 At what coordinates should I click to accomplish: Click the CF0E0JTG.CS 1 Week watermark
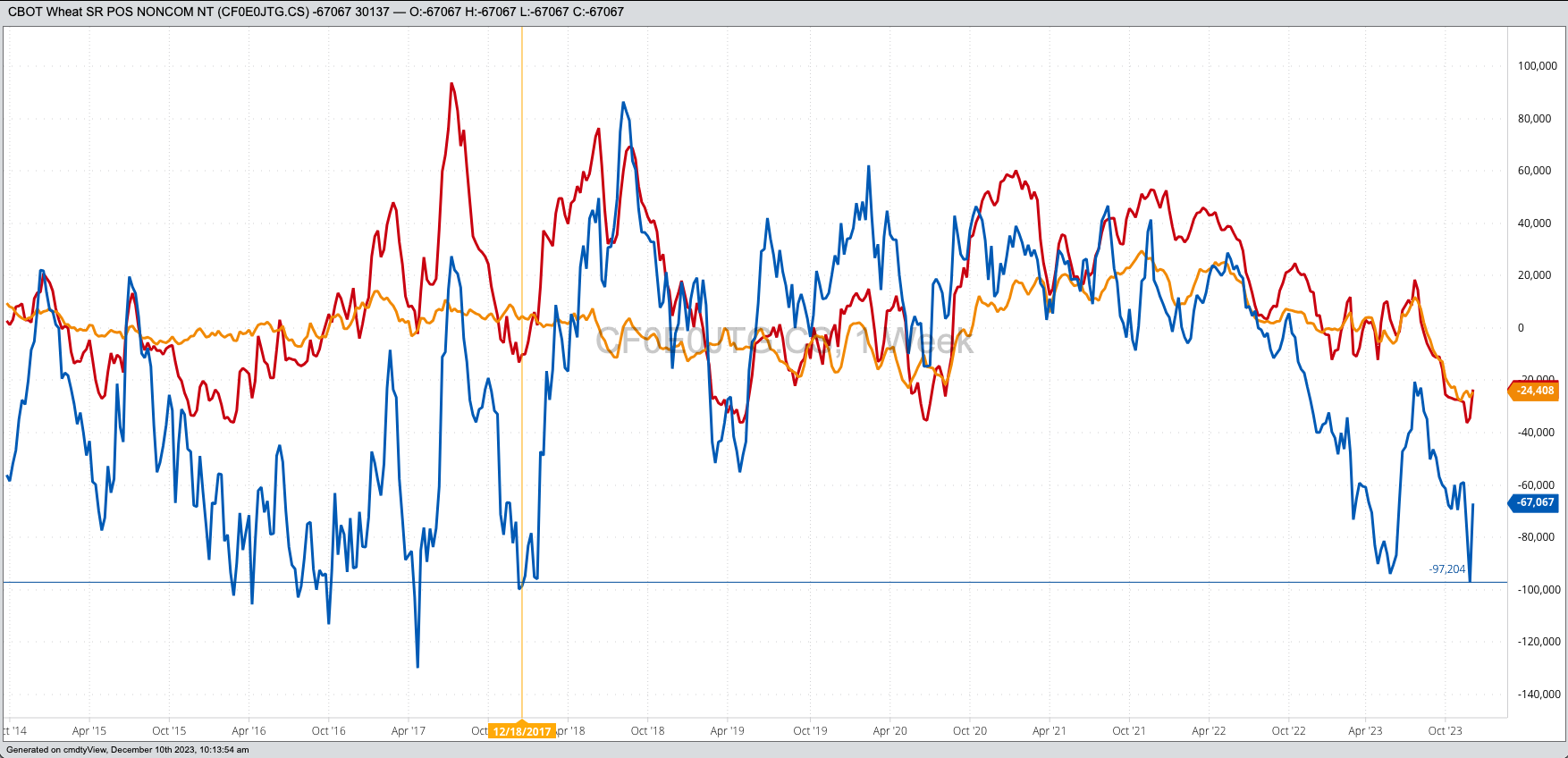point(784,341)
